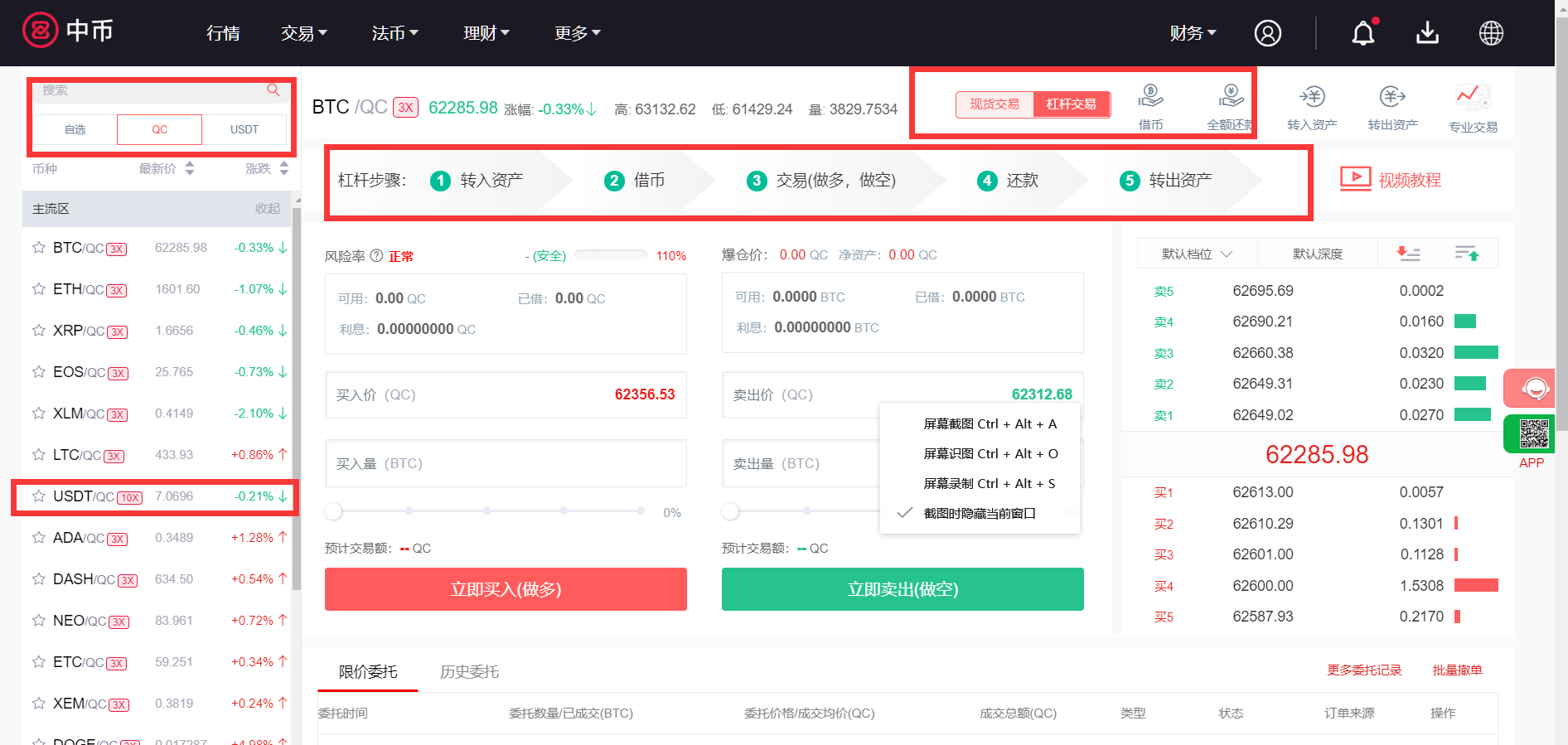
Task: Favorite EOS/QC with star icon
Action: (38, 372)
